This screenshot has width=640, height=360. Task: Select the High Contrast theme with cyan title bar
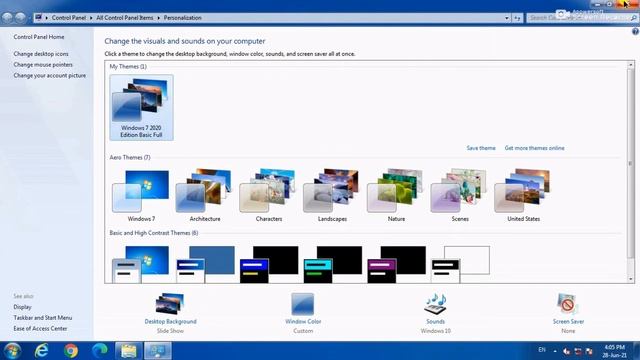332,264
